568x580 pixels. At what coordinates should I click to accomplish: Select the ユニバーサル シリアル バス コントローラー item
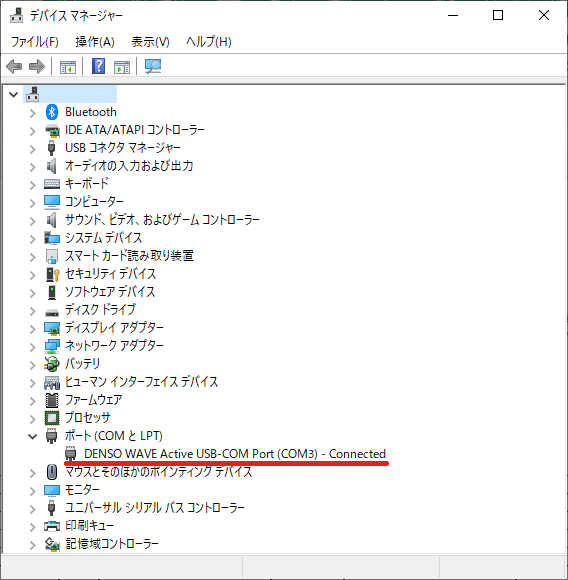tap(155, 508)
